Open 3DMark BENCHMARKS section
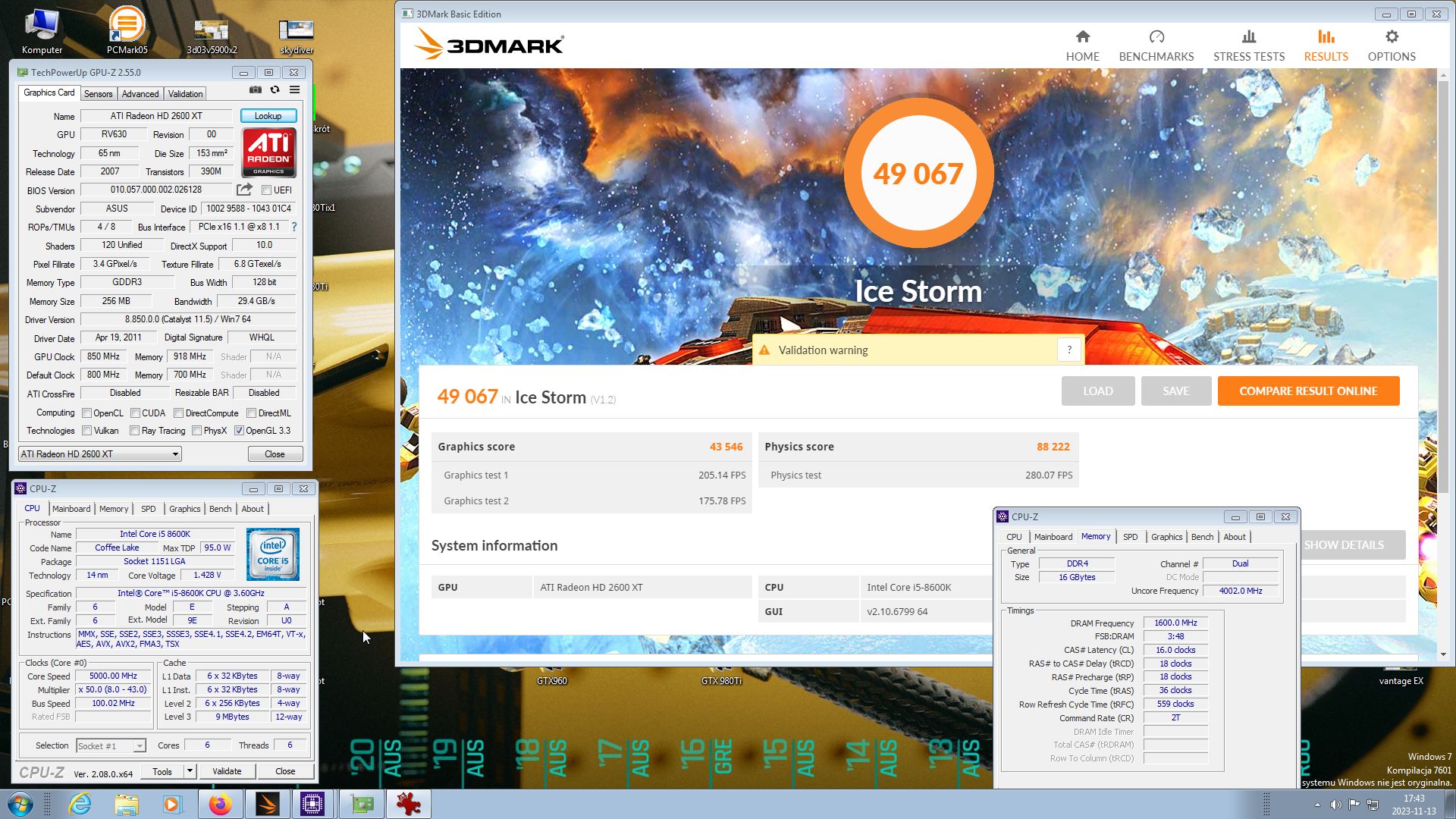This screenshot has height=819, width=1456. tap(1156, 45)
